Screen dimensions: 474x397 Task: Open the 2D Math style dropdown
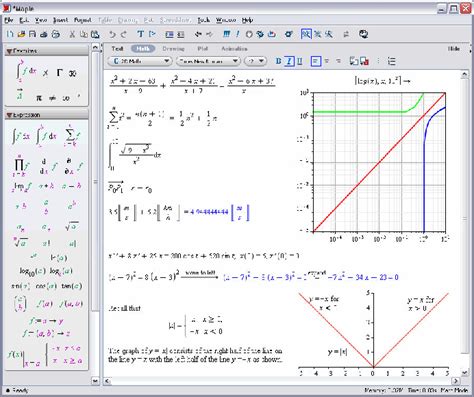point(140,61)
